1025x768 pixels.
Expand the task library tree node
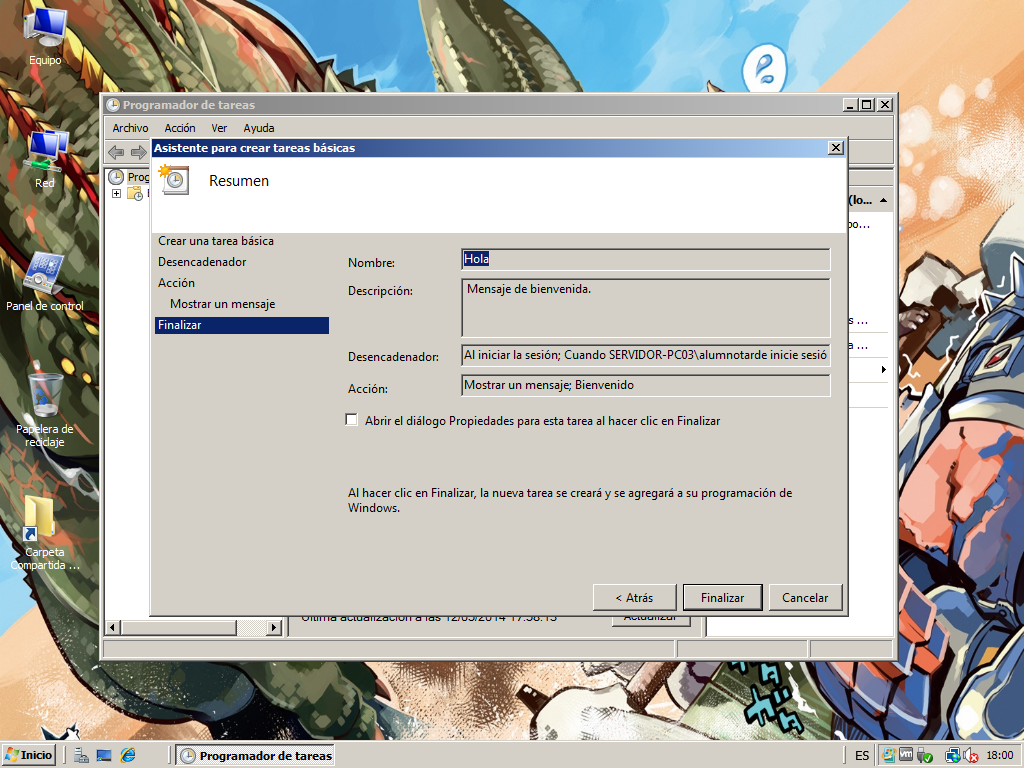116,193
